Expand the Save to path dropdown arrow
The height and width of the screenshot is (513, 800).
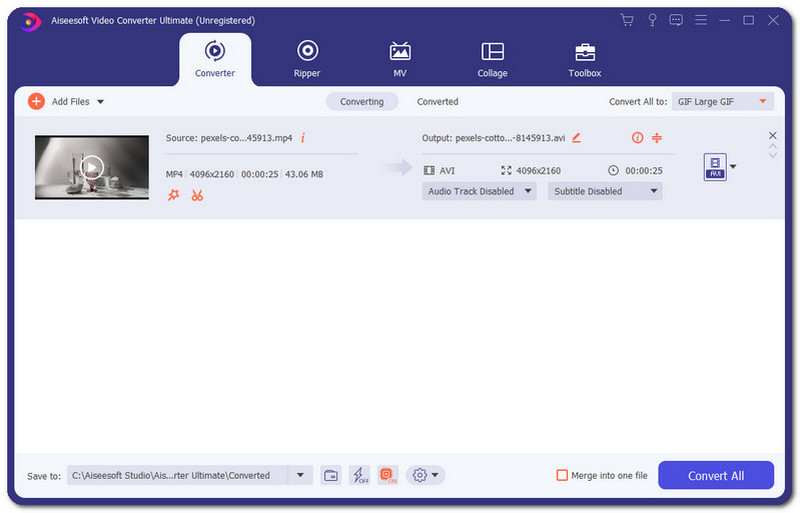point(301,475)
